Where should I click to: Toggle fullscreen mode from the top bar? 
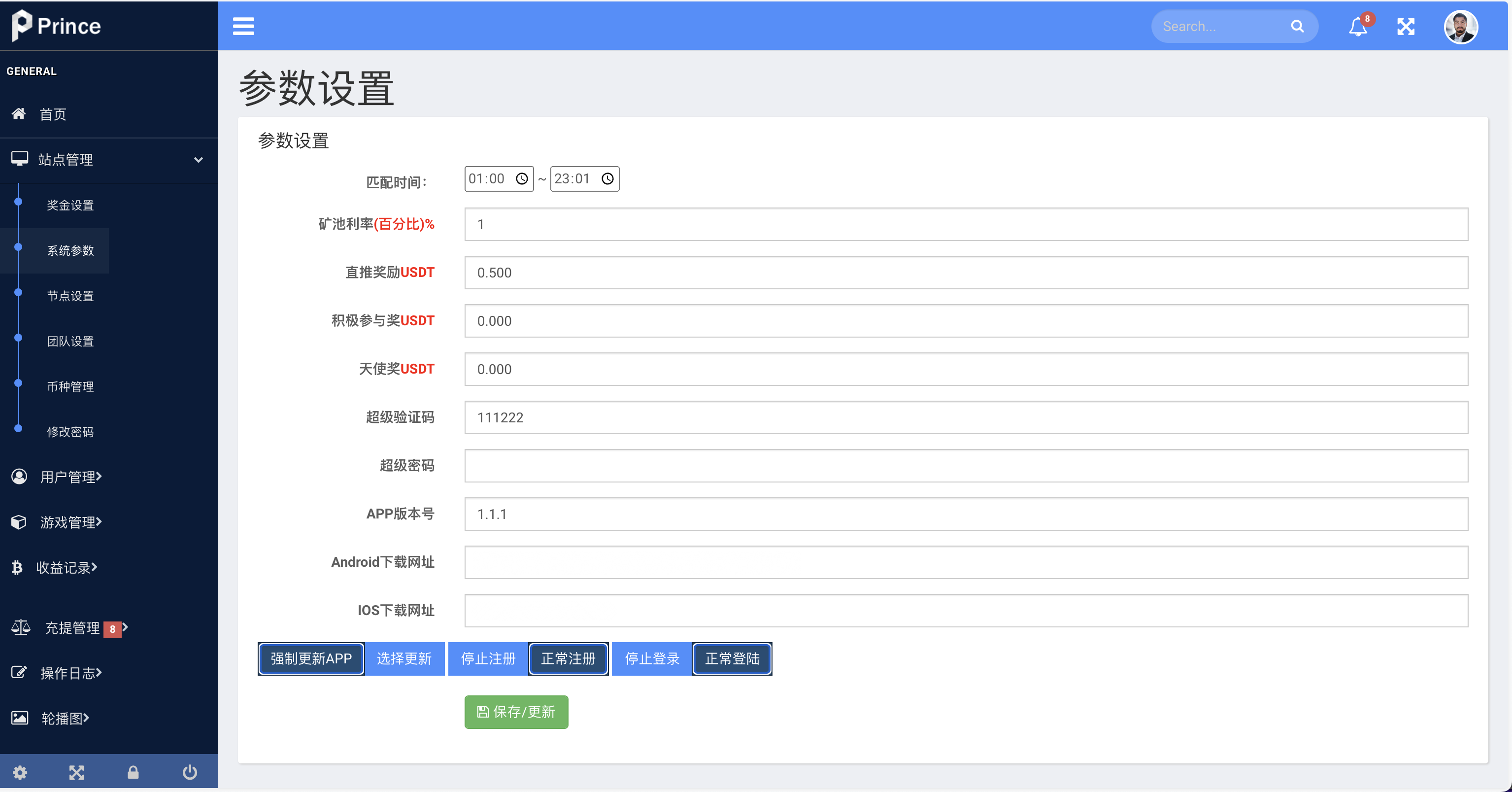click(1407, 27)
